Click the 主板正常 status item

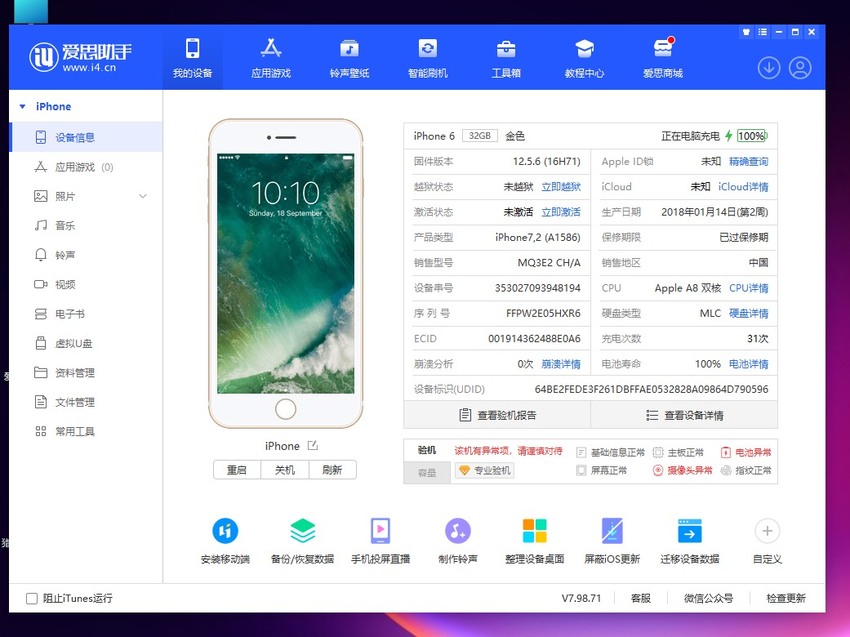click(678, 453)
